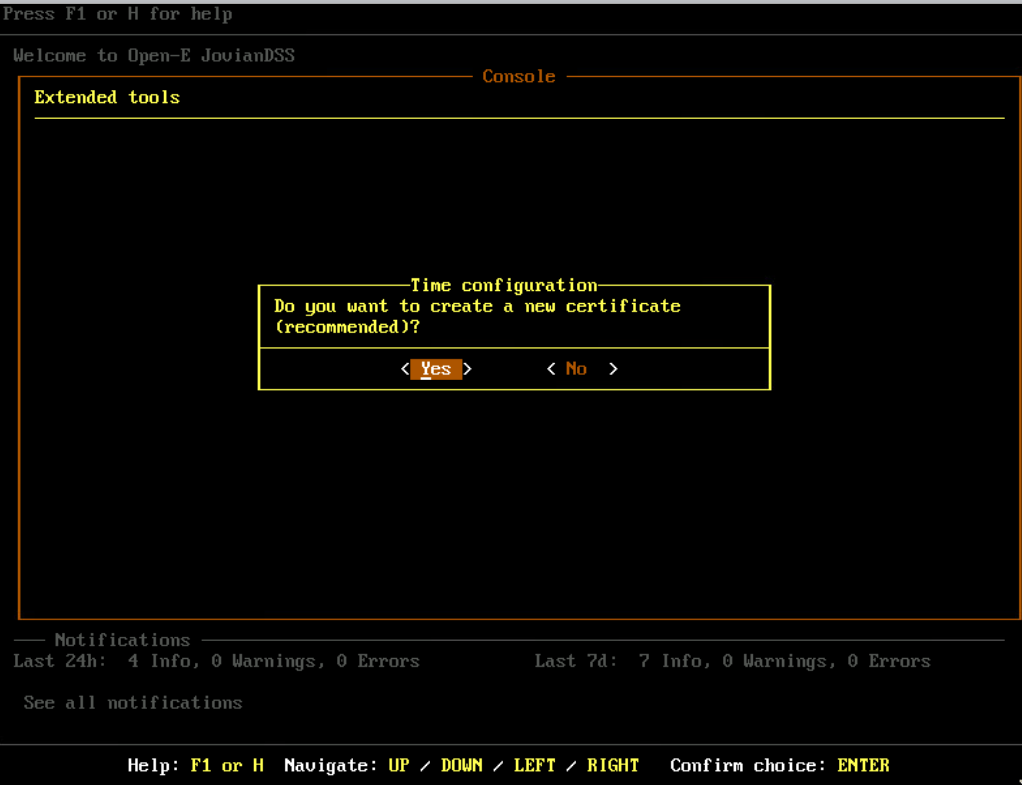
Task: Click the Last 7d notification summary
Action: click(732, 661)
